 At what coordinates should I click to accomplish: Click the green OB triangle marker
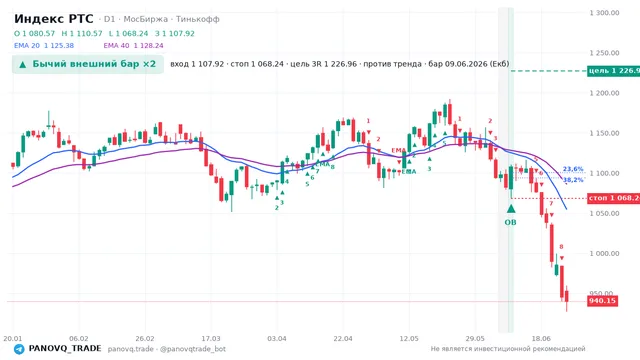511,209
